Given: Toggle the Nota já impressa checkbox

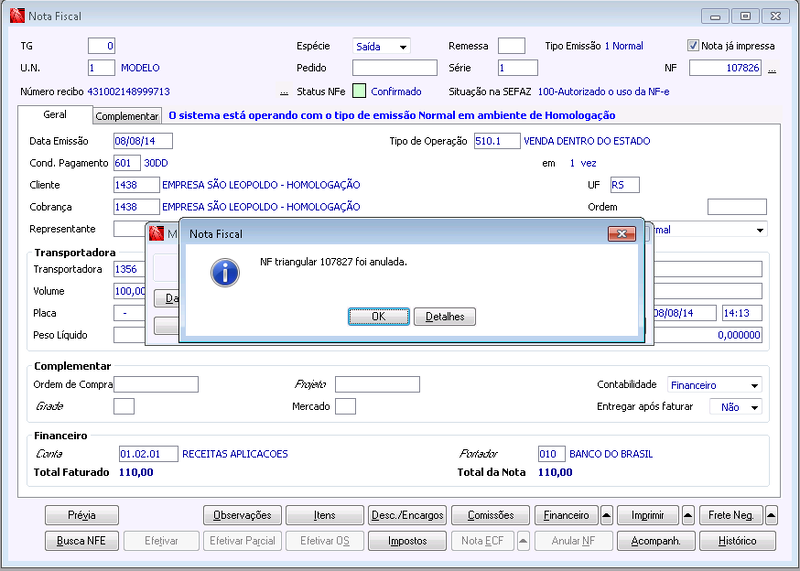Looking at the screenshot, I should click(692, 45).
